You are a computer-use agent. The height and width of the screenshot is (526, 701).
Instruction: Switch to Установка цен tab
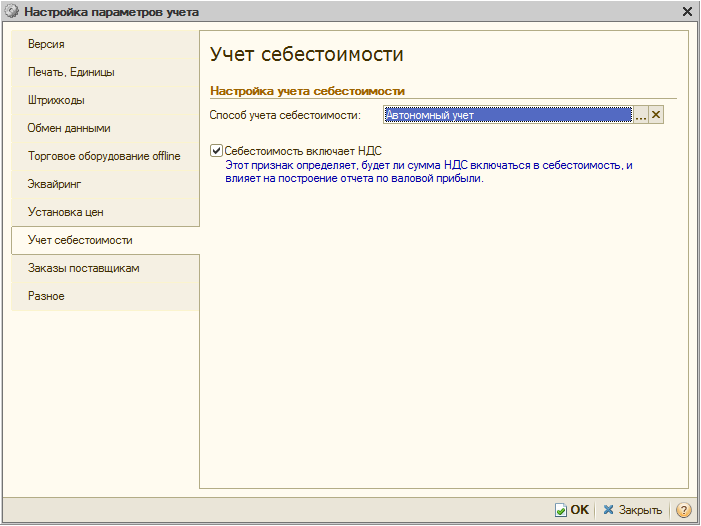(x=105, y=213)
